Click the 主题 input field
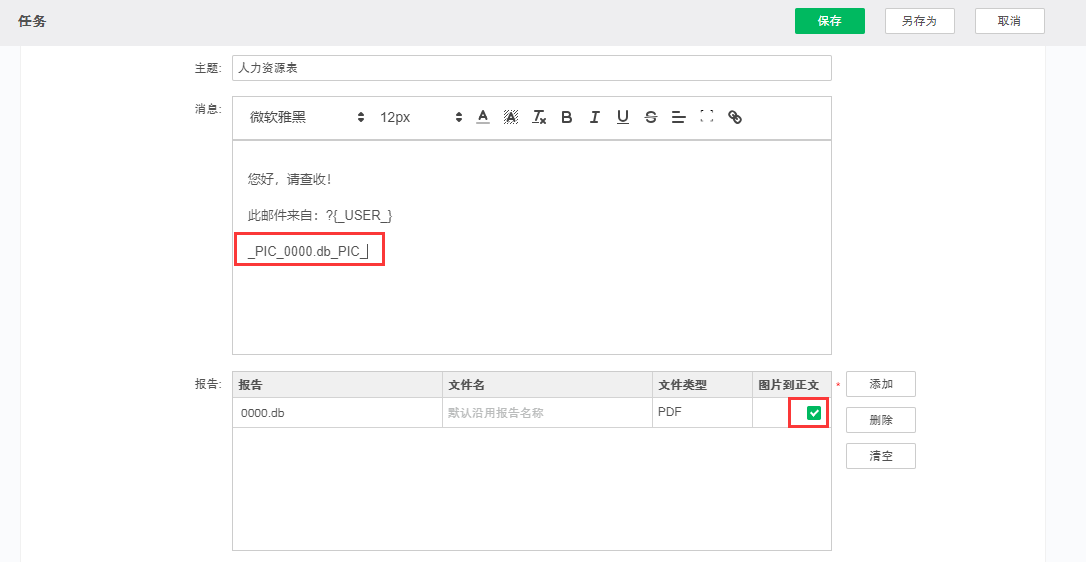The image size is (1086, 562). click(x=532, y=68)
